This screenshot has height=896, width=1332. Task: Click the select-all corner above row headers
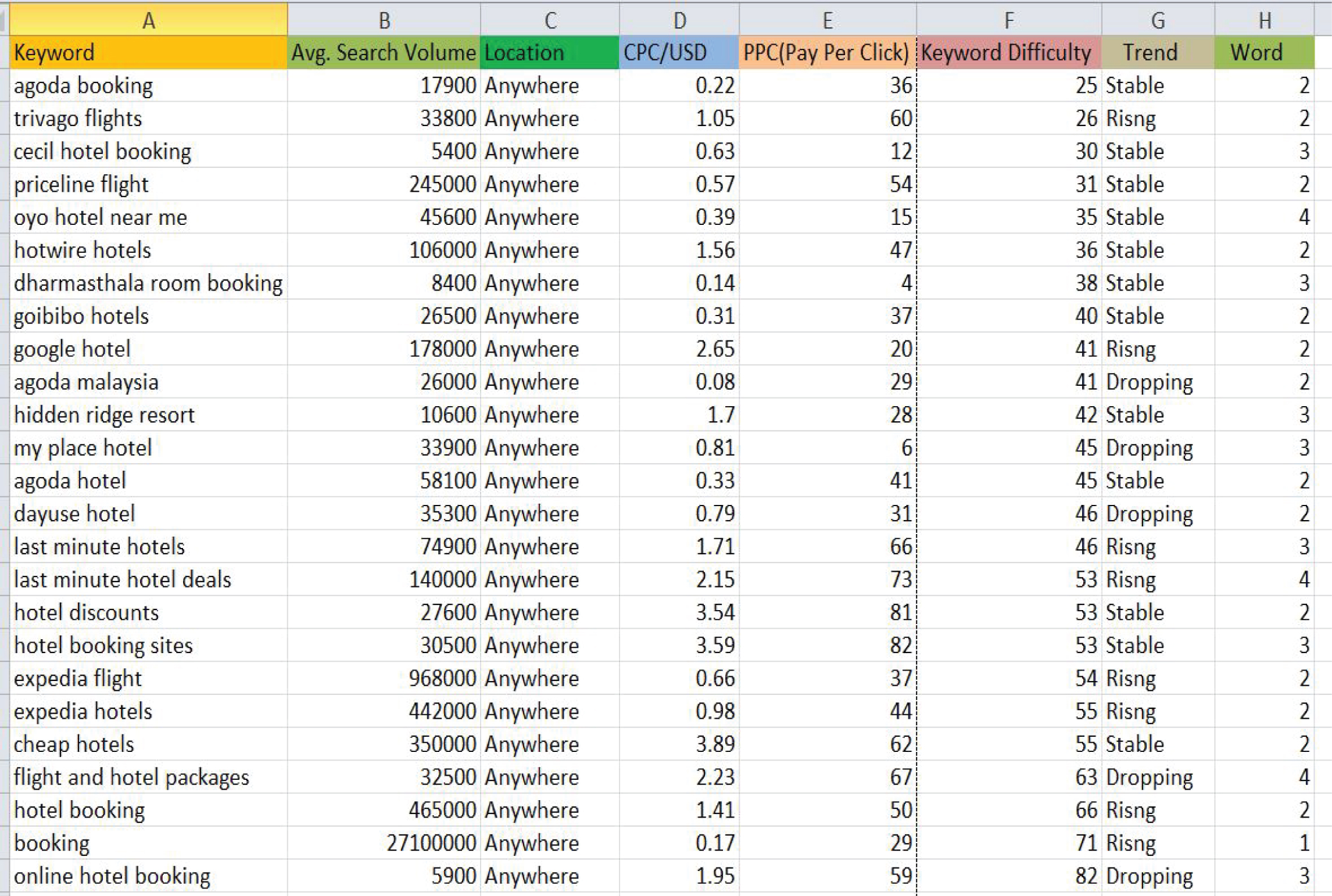(5, 19)
